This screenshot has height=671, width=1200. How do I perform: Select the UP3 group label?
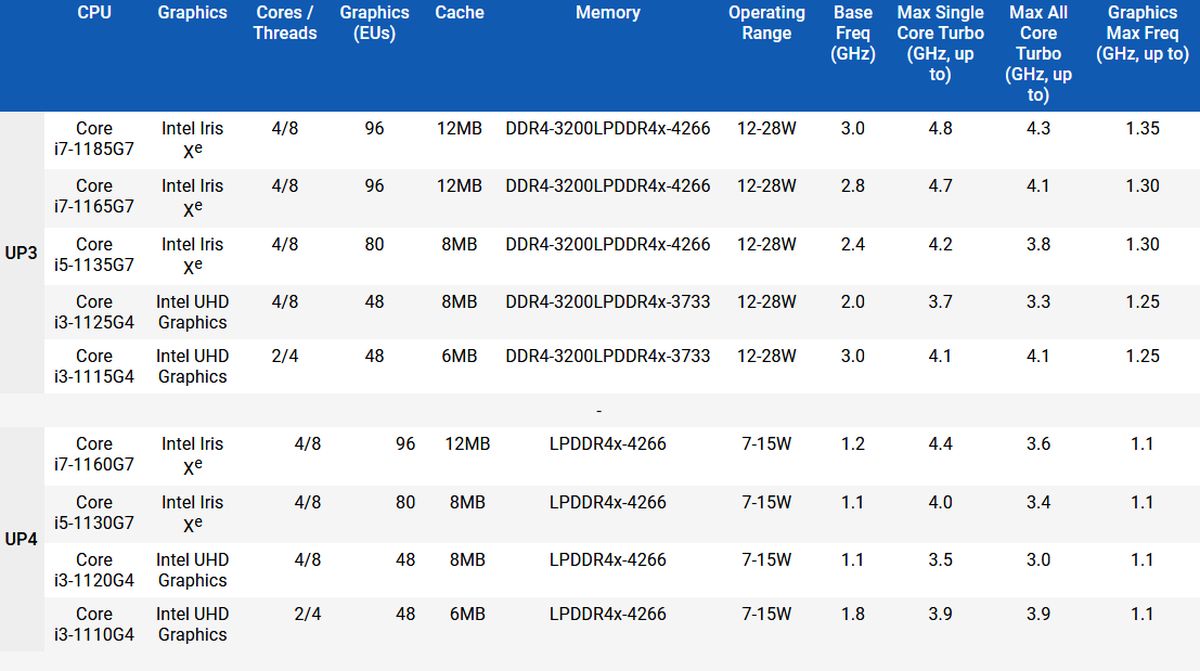(x=21, y=253)
